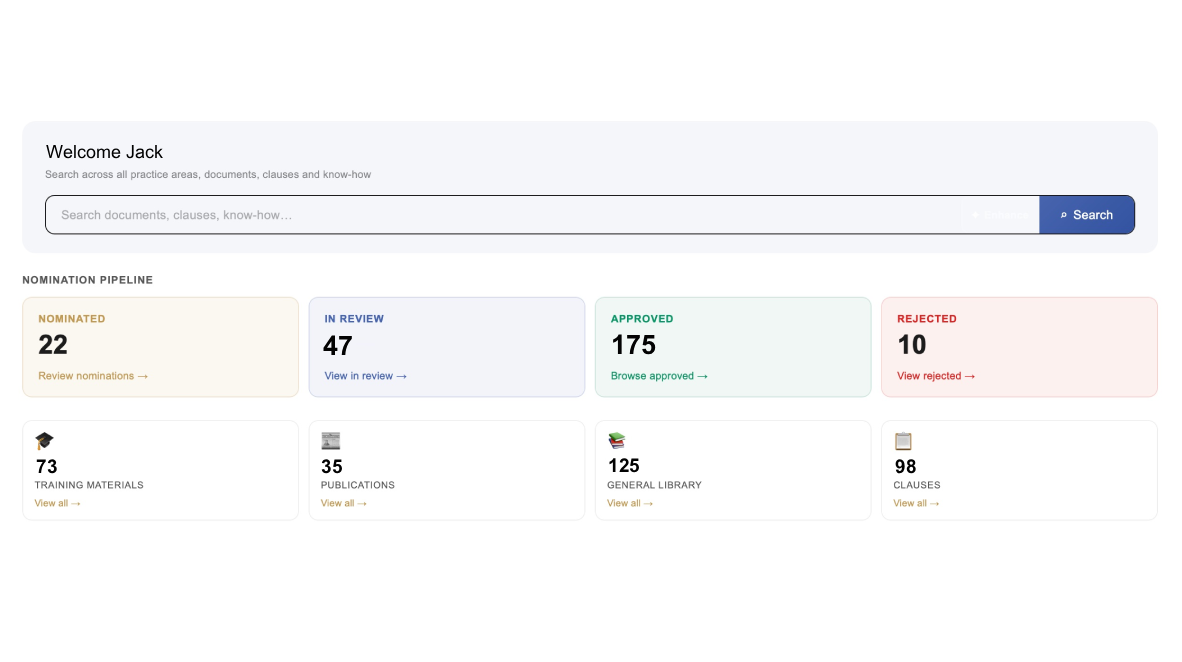Click the faint Enhance sparkle button
This screenshot has width=1182, height=662.
(1000, 215)
